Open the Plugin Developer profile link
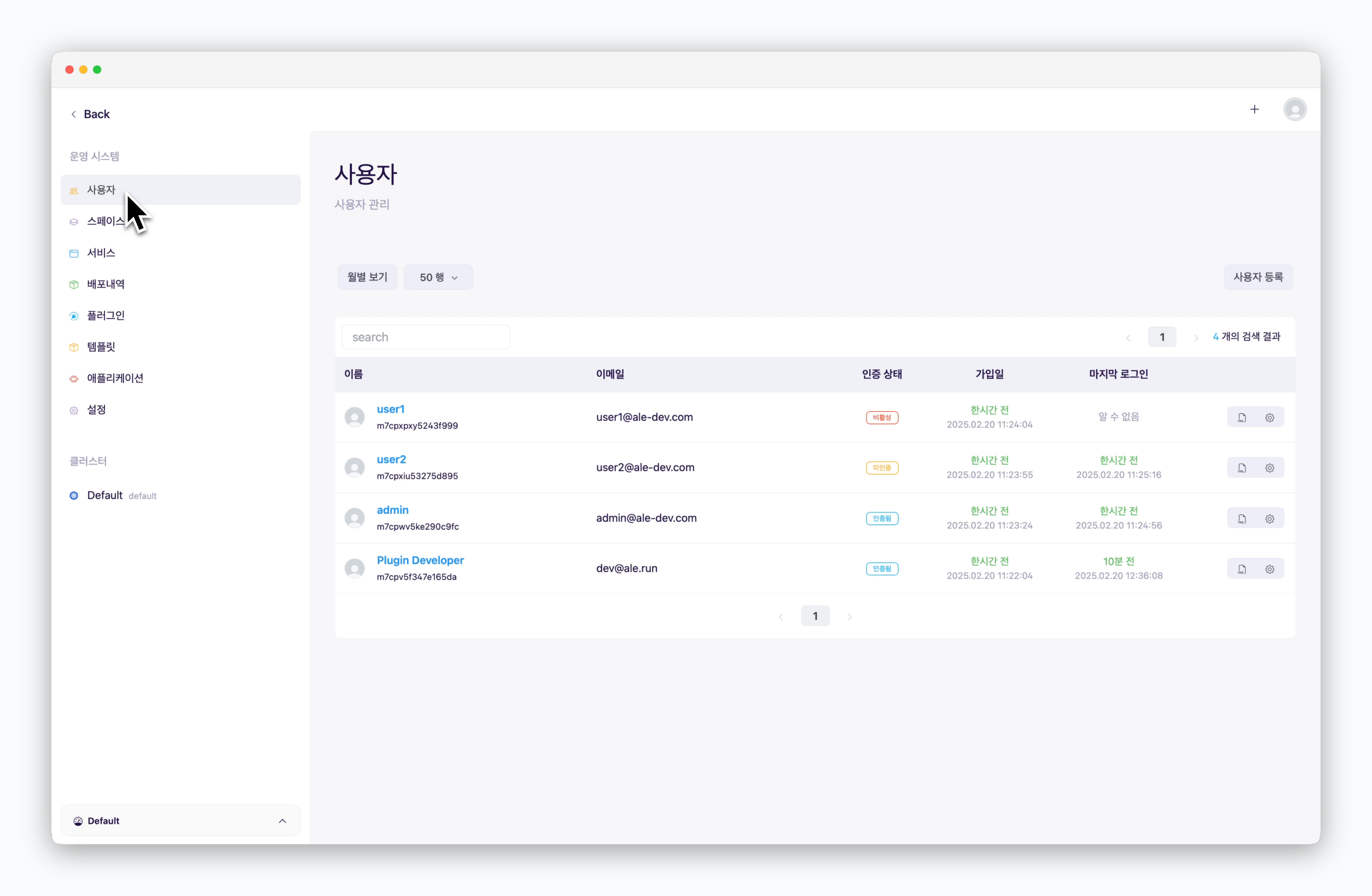Viewport: 1372px width, 896px height. [420, 560]
